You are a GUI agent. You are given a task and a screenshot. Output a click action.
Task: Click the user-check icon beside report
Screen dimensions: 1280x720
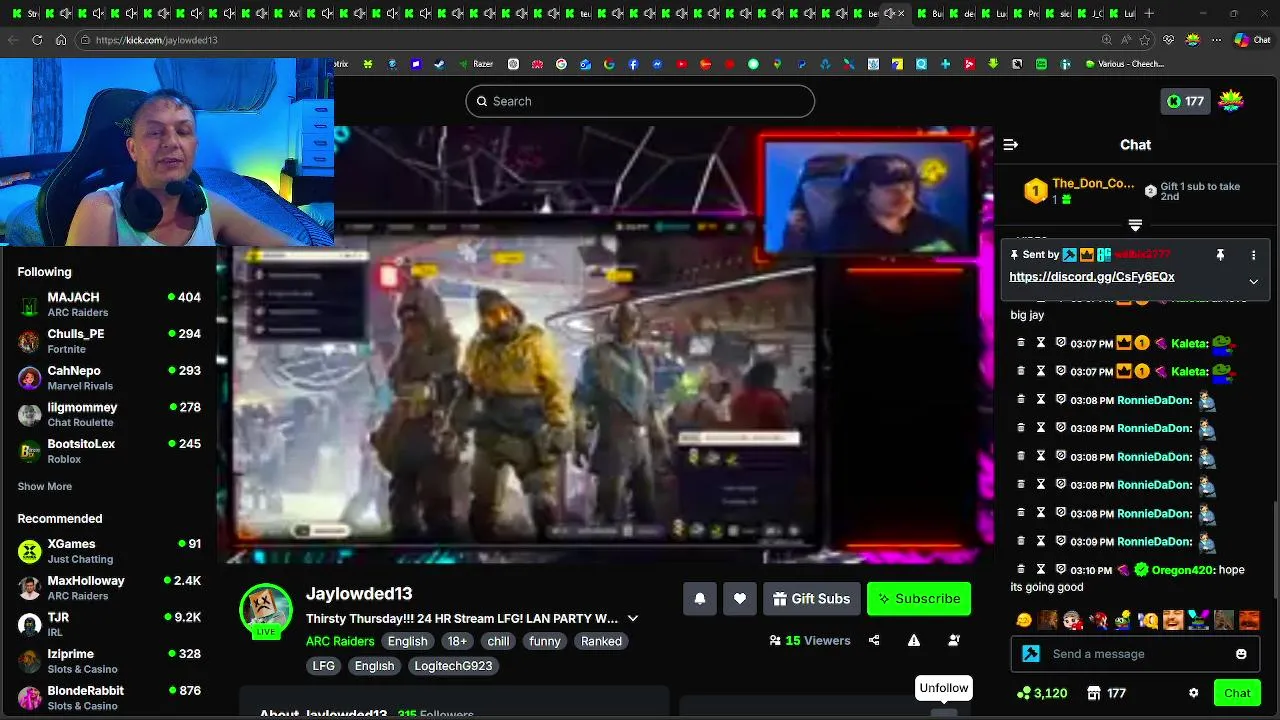[953, 640]
